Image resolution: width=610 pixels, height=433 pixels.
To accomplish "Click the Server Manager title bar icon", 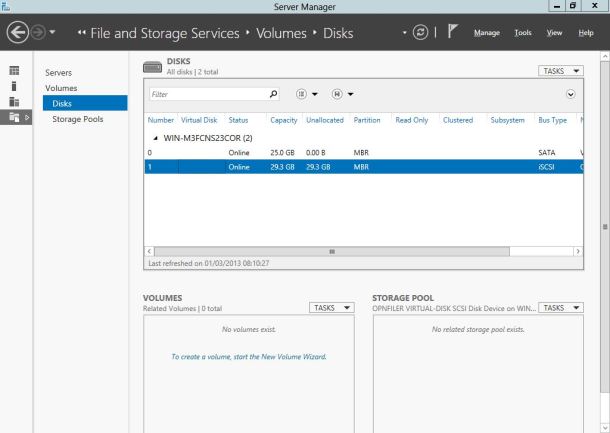I will [5, 6].
